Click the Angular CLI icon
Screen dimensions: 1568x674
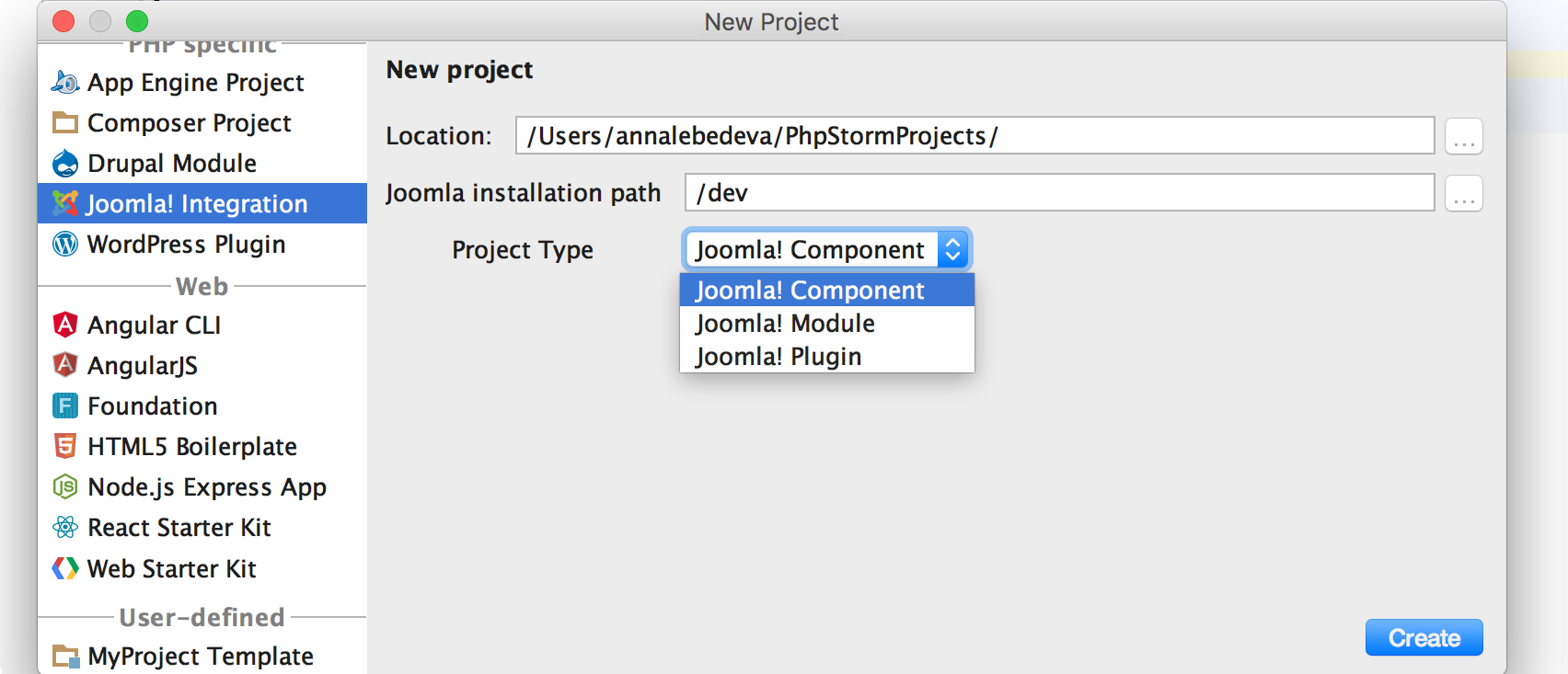click(65, 326)
